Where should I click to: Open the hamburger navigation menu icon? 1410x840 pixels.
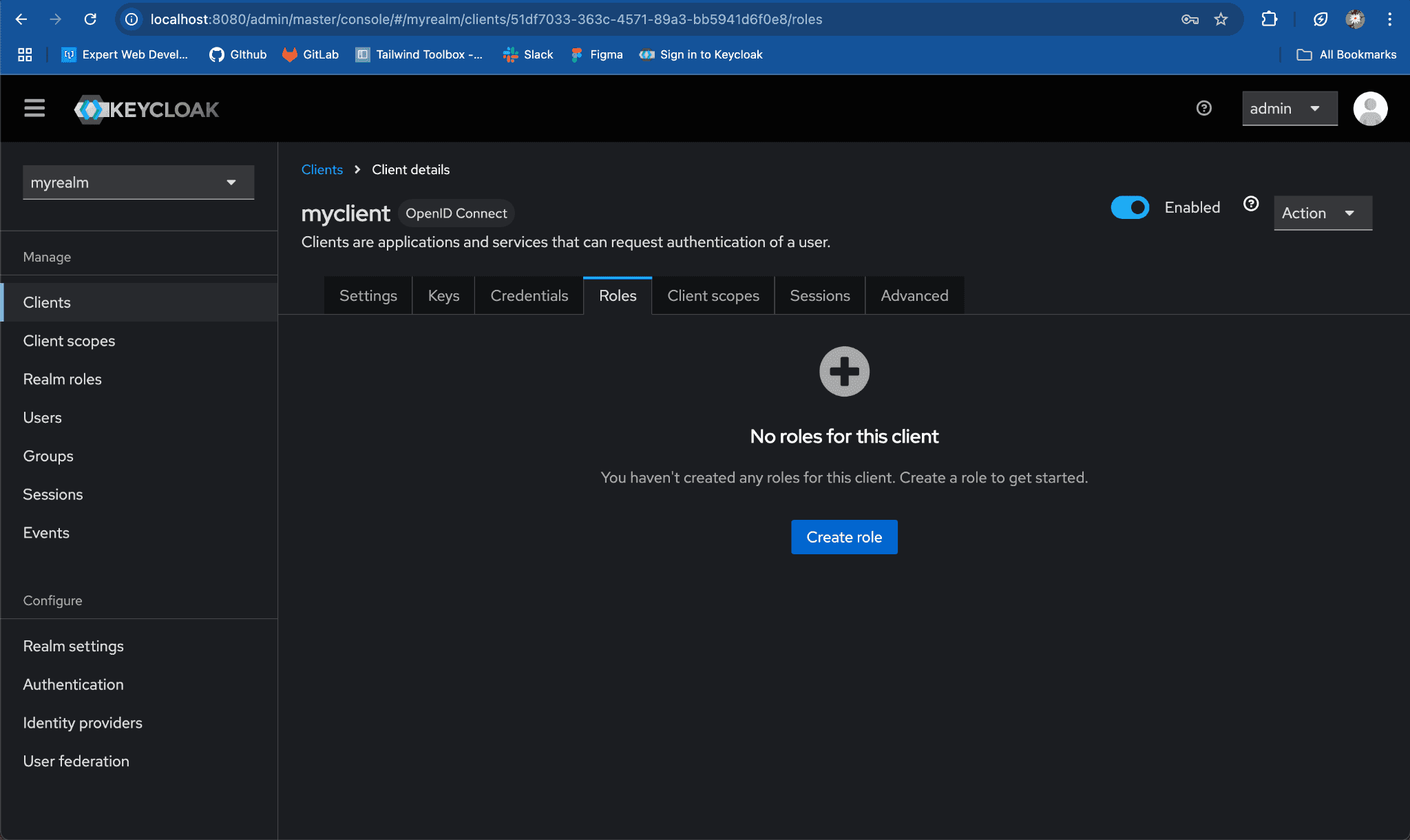tap(34, 108)
